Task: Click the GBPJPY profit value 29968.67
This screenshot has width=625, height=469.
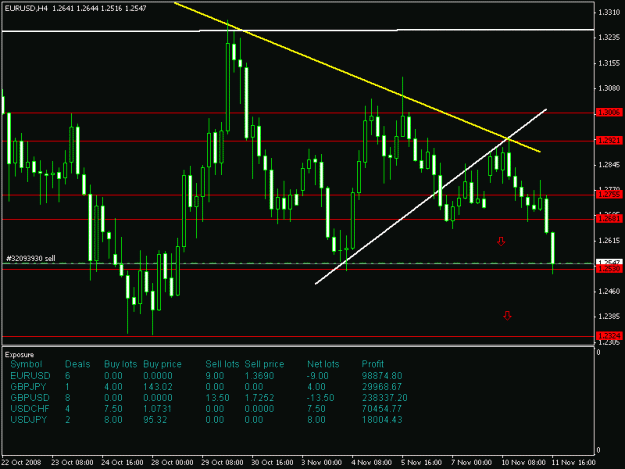Action: click(382, 387)
